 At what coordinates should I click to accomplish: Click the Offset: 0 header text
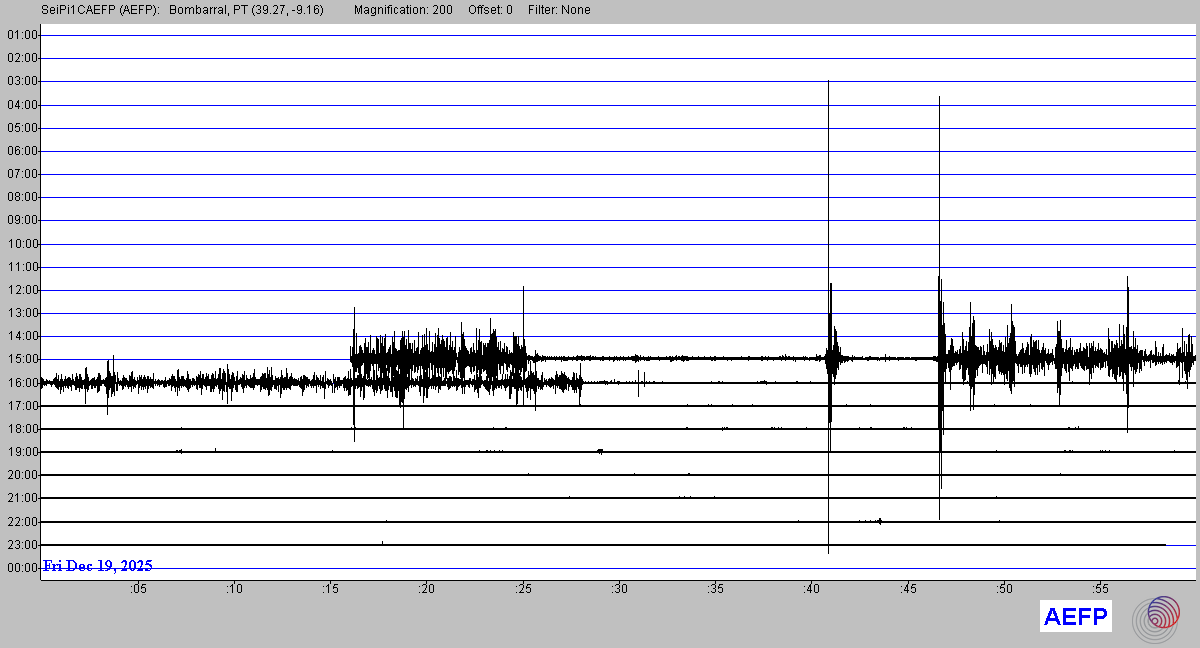click(490, 10)
